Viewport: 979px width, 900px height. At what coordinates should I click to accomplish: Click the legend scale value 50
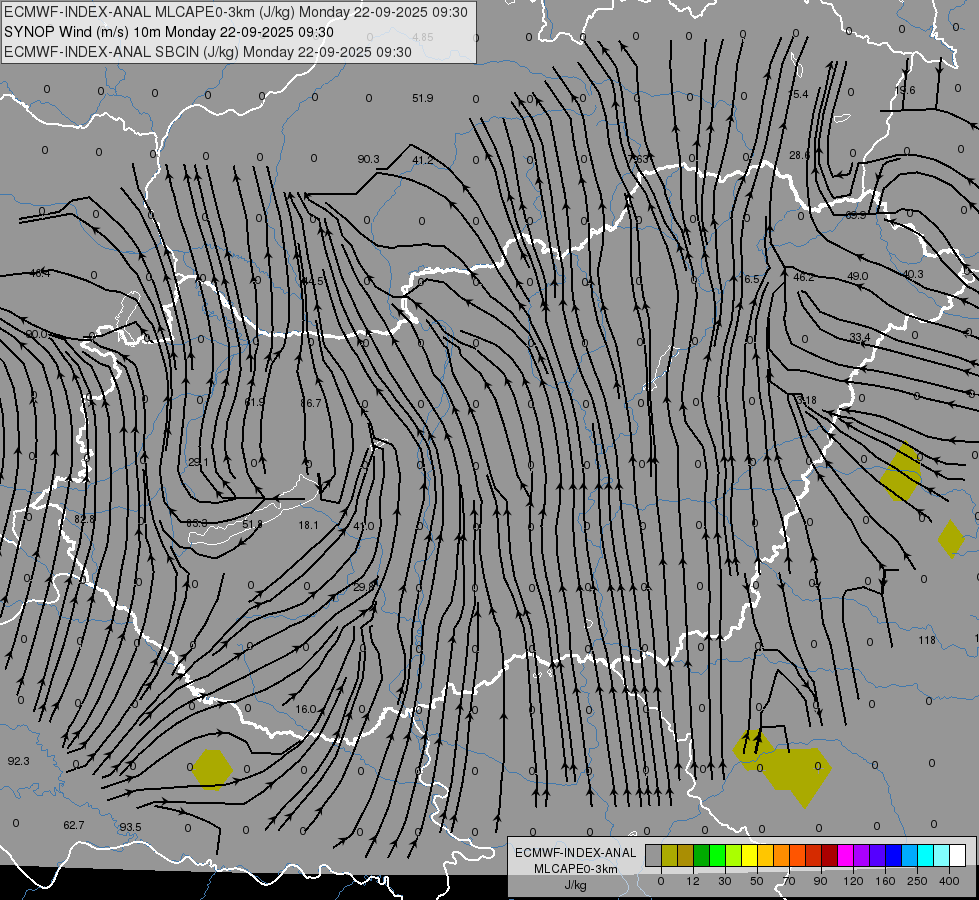tap(756, 881)
